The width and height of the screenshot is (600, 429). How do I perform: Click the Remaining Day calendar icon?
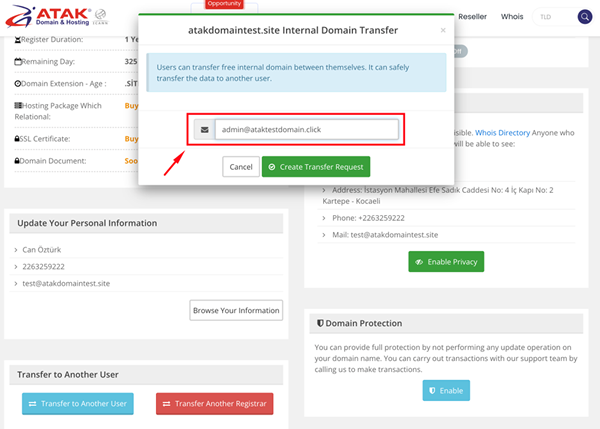click(x=18, y=62)
